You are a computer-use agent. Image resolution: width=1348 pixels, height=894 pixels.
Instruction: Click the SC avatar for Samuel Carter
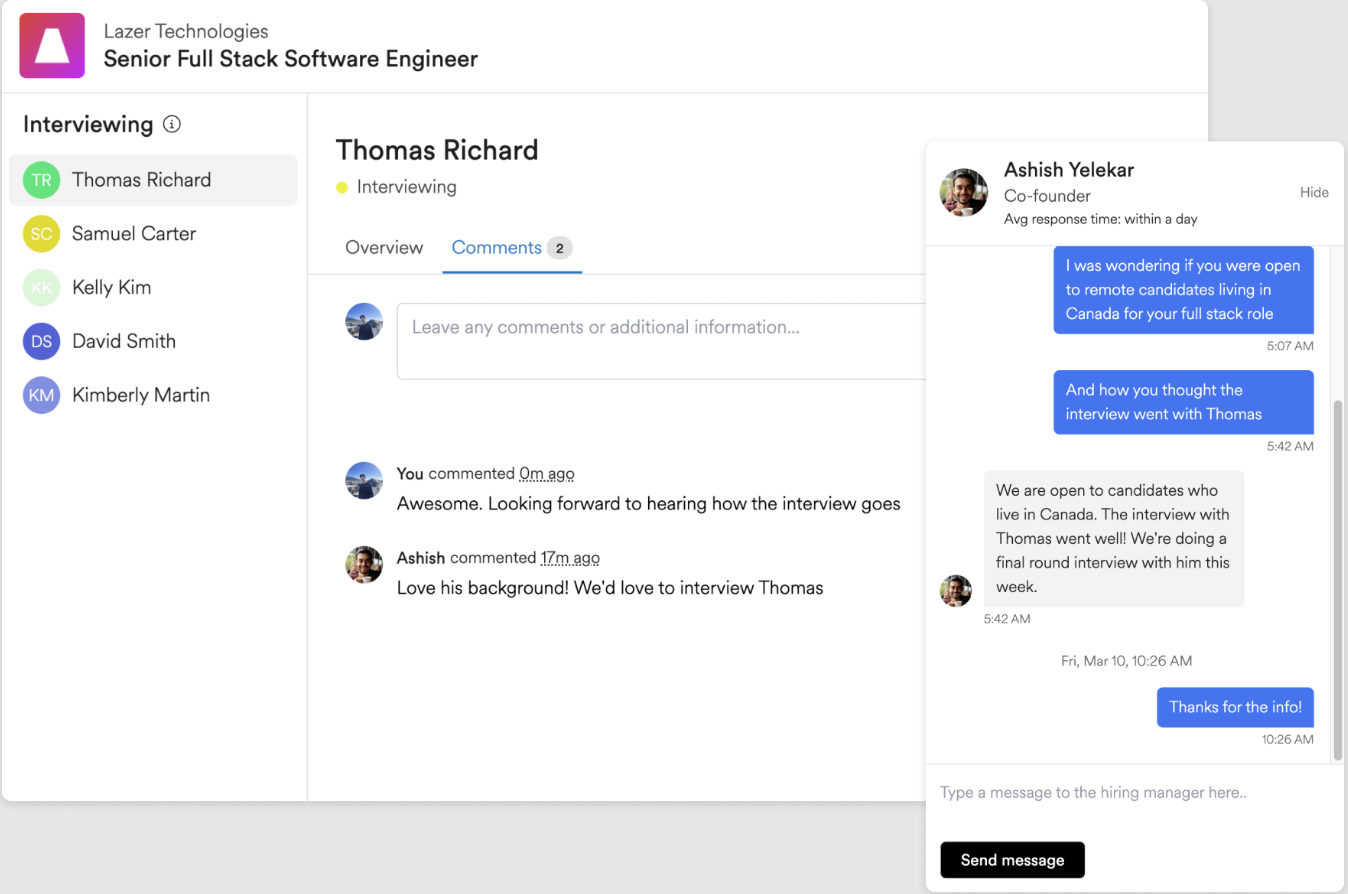[41, 234]
